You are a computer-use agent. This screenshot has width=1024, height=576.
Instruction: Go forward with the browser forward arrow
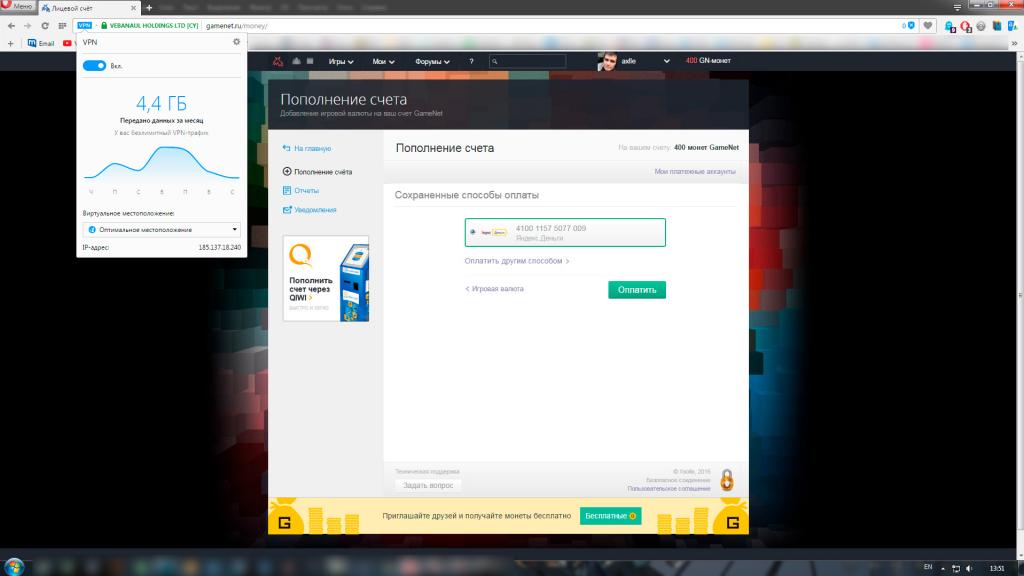(27, 25)
